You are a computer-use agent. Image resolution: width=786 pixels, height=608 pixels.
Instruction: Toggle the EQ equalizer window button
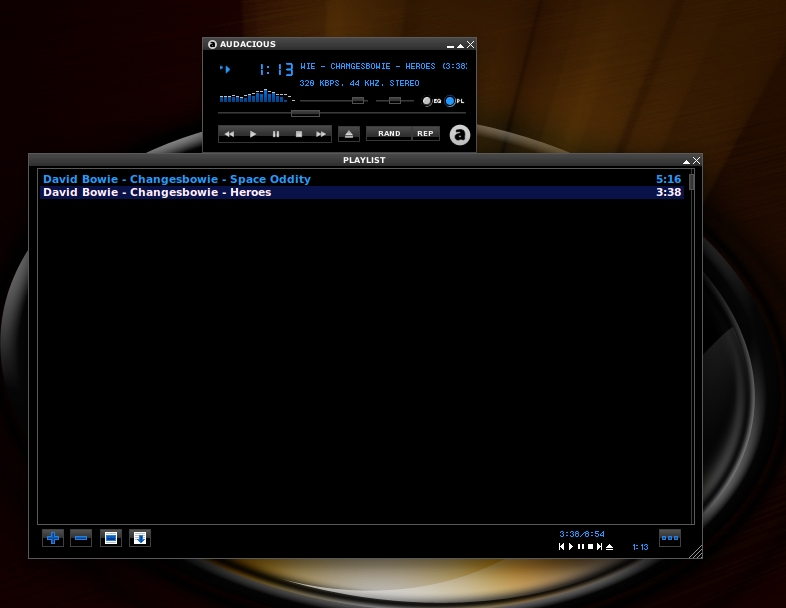click(432, 101)
